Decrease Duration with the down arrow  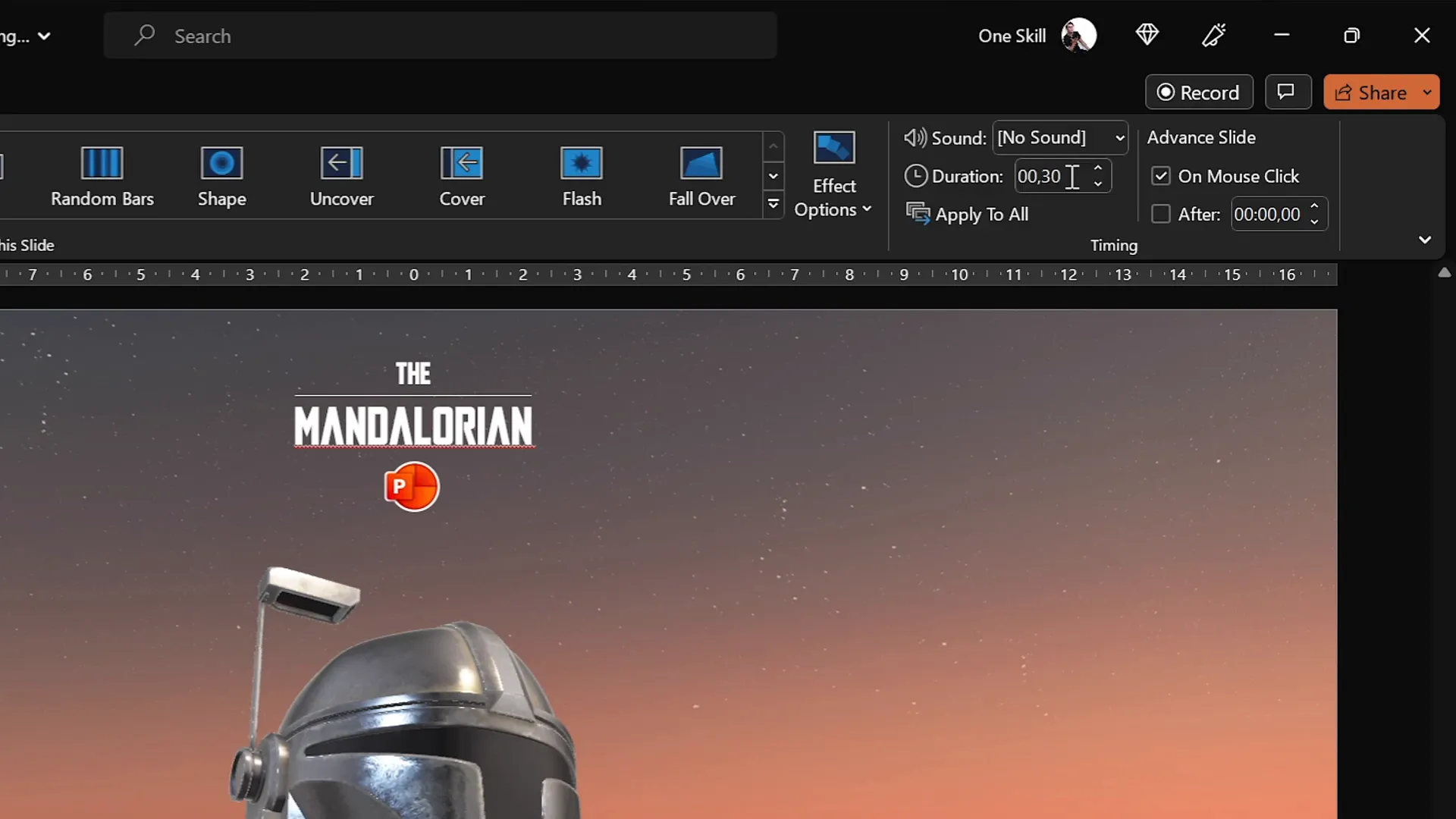tap(1098, 184)
